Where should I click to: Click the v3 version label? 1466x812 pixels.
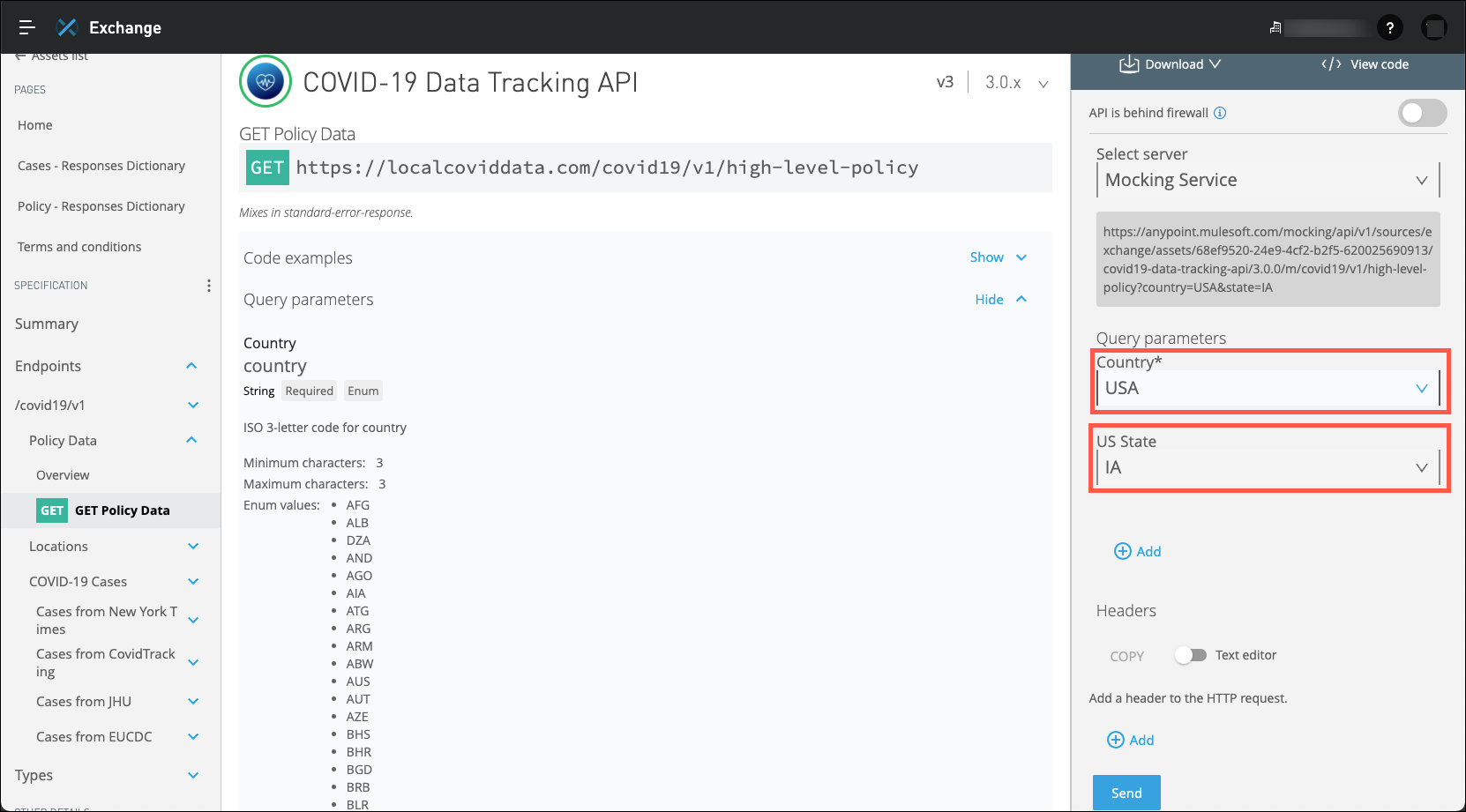coord(945,82)
